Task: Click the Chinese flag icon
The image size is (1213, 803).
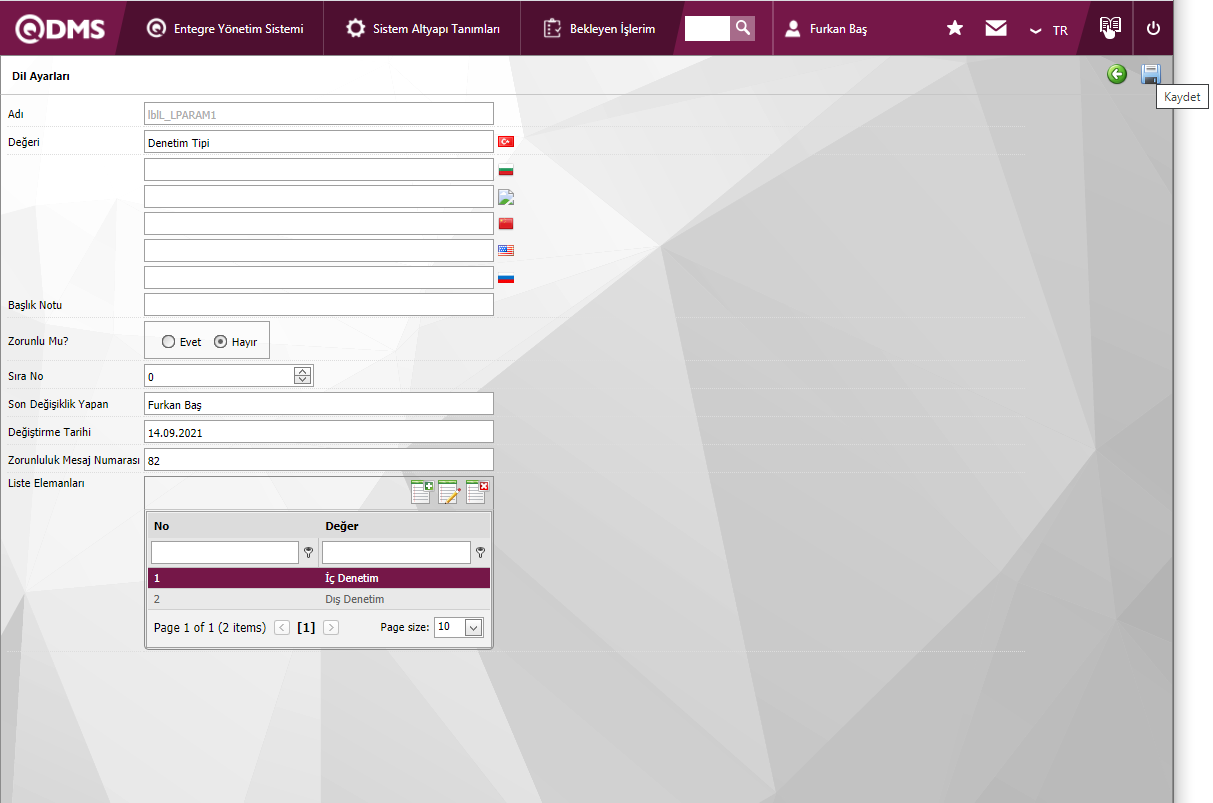Action: pos(506,223)
